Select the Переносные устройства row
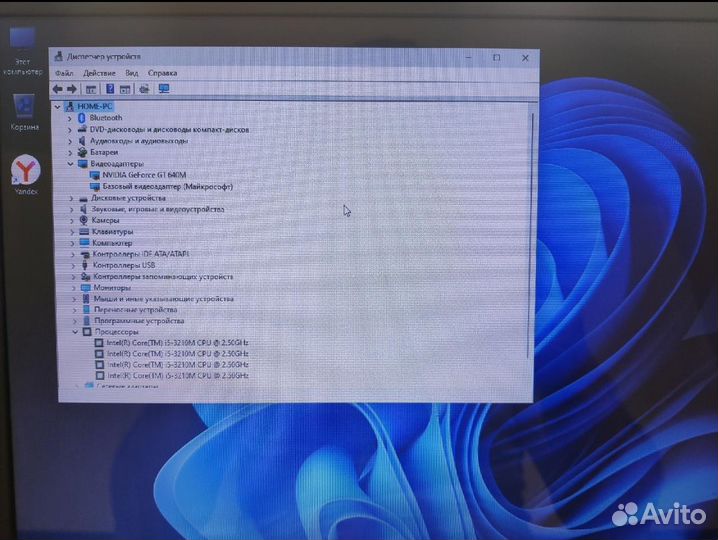Viewport: 718px width, 540px height. [x=136, y=310]
